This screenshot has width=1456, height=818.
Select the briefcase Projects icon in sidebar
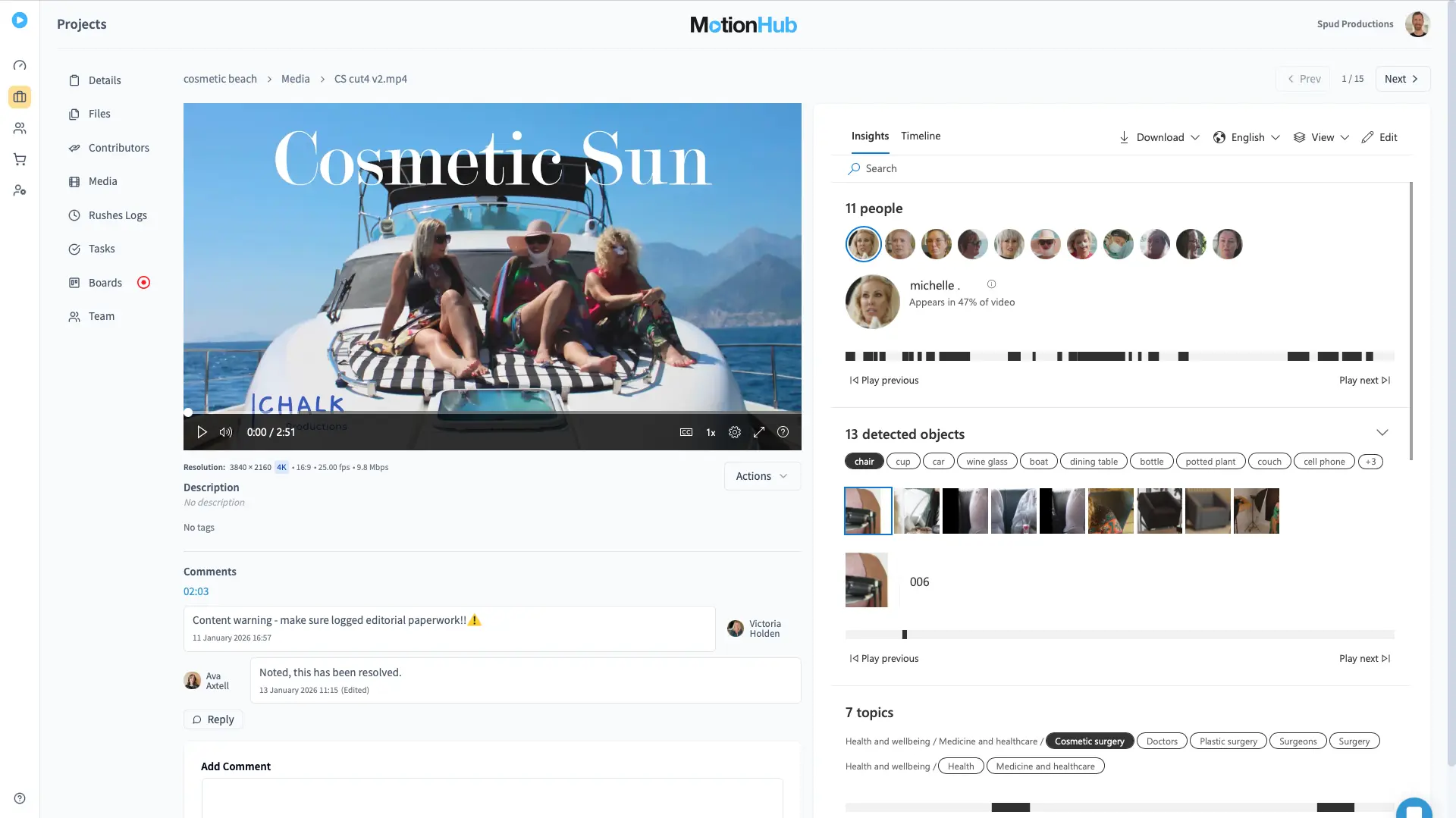coord(20,97)
